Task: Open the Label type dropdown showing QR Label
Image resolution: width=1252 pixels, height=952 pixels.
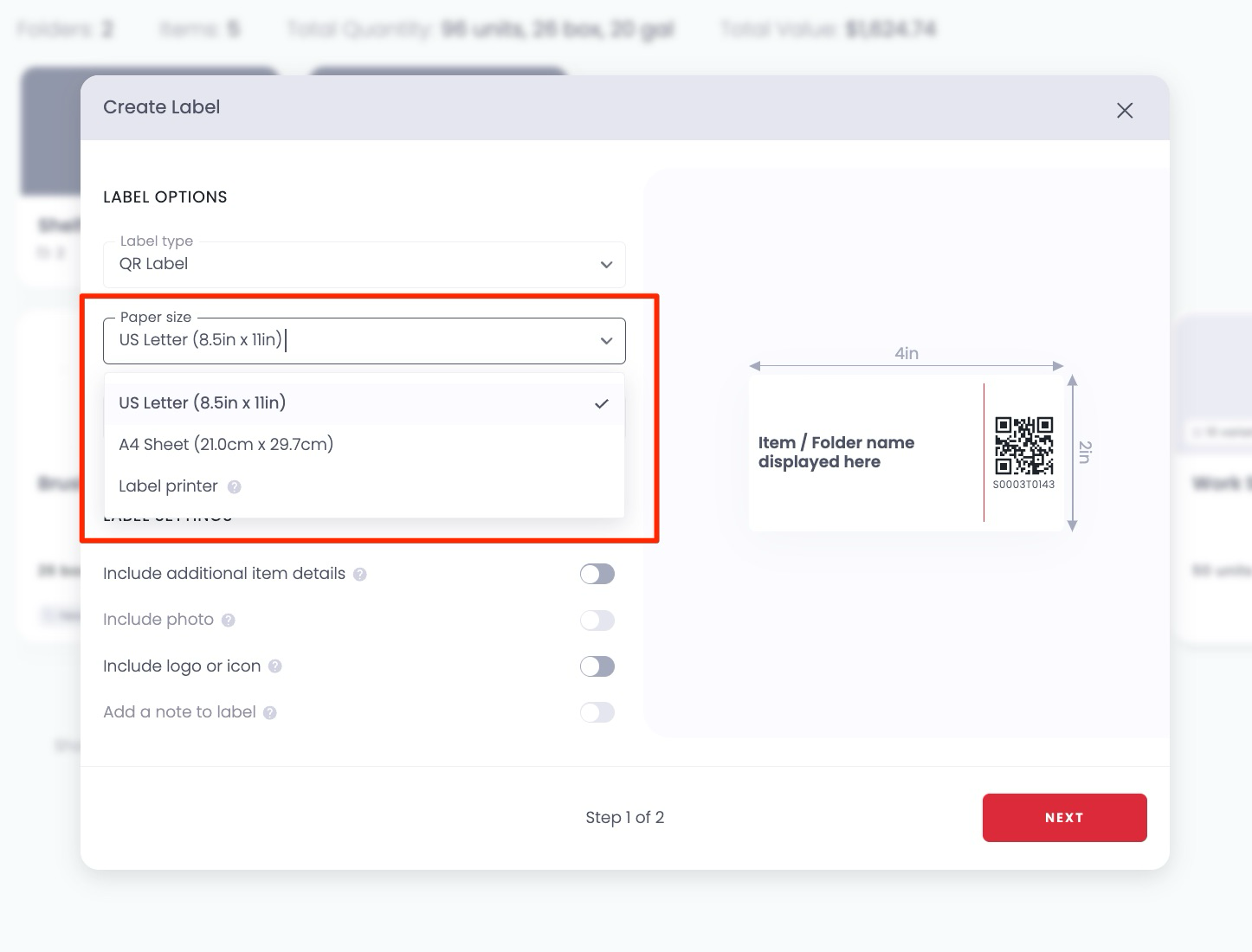Action: 605,265
